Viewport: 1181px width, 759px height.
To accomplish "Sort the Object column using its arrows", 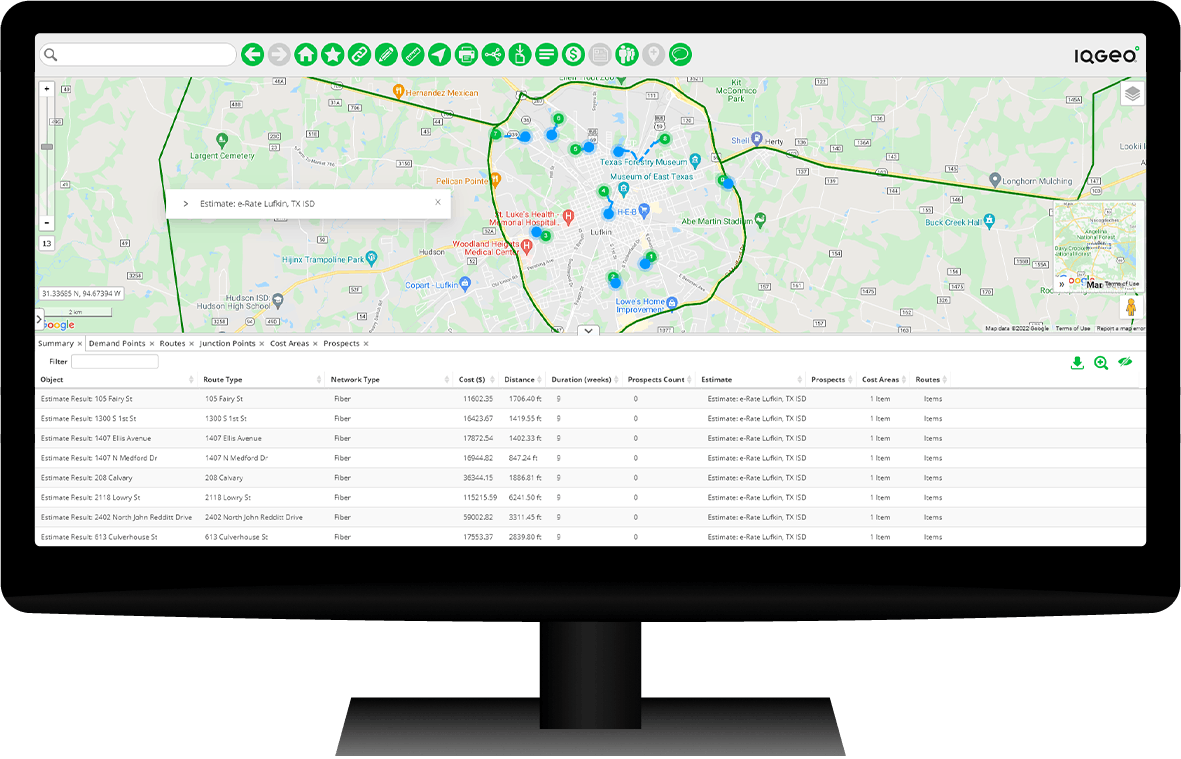I will click(x=191, y=380).
